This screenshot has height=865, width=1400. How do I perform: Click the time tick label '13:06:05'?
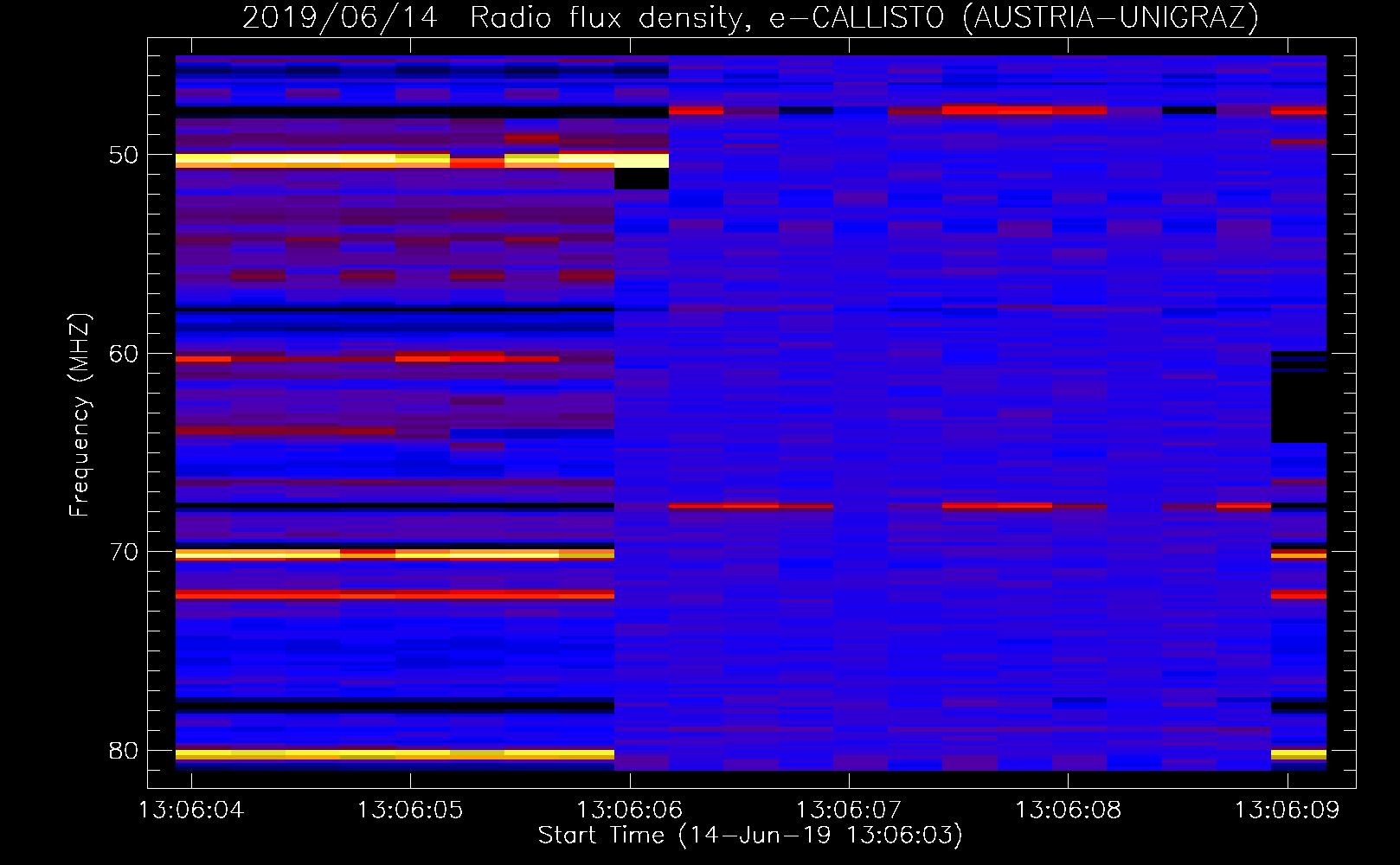point(410,810)
